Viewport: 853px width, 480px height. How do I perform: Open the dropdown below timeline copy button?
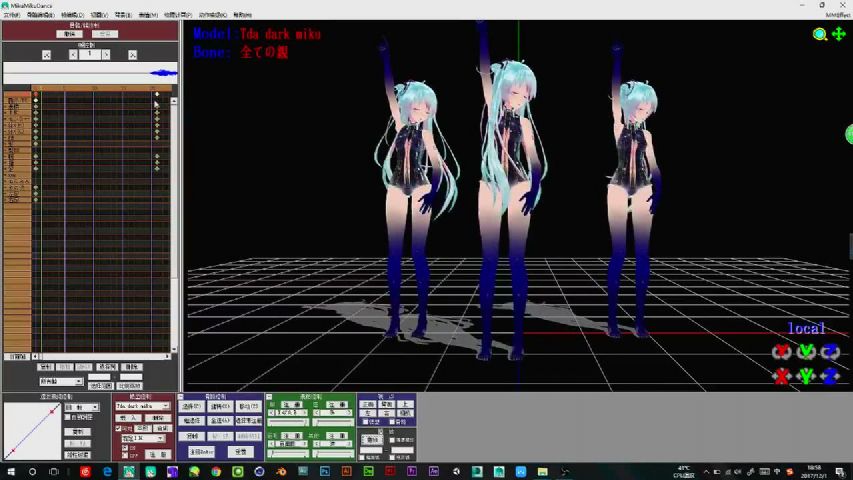61,381
